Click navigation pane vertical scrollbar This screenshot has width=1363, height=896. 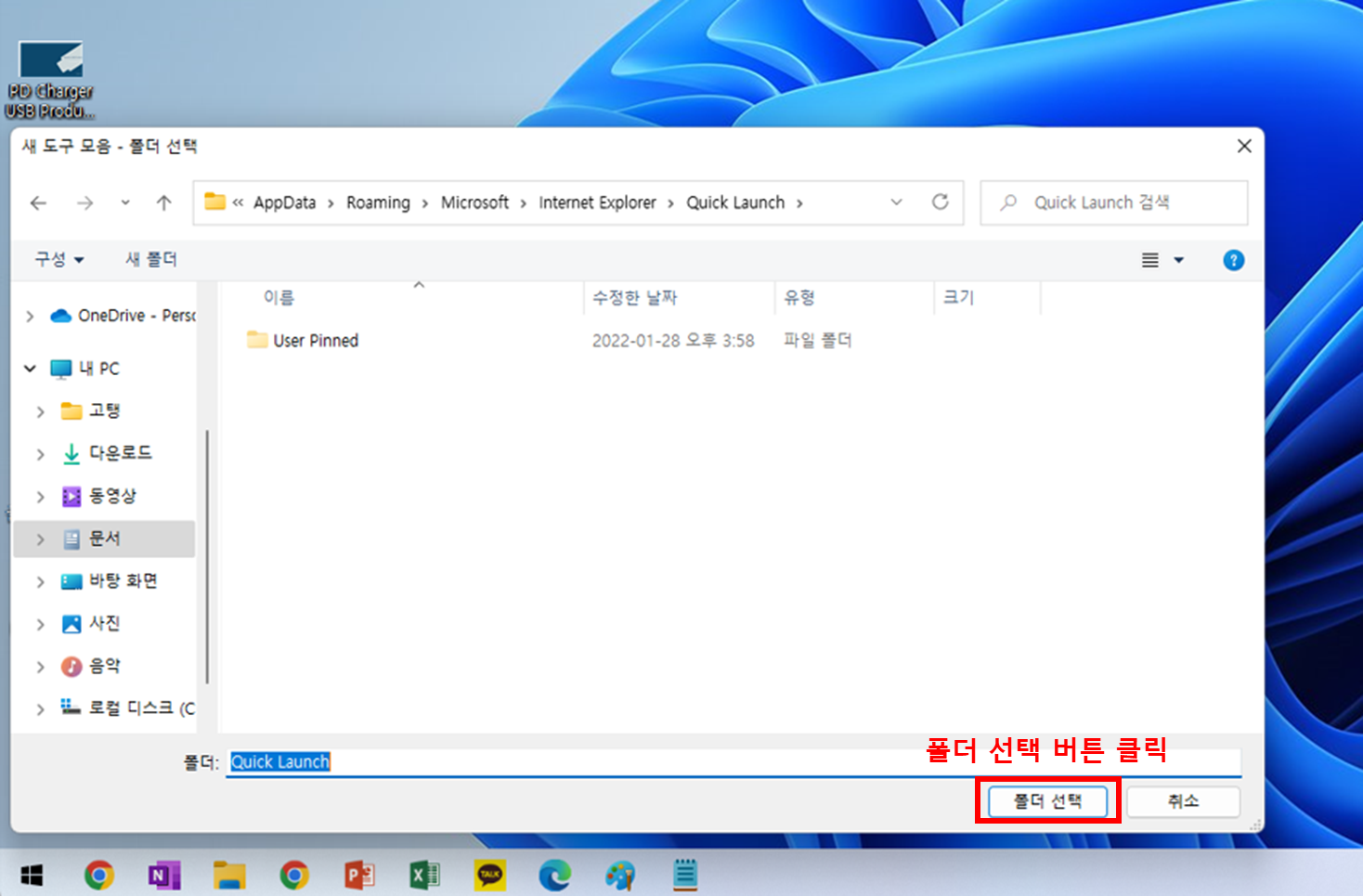(x=207, y=557)
